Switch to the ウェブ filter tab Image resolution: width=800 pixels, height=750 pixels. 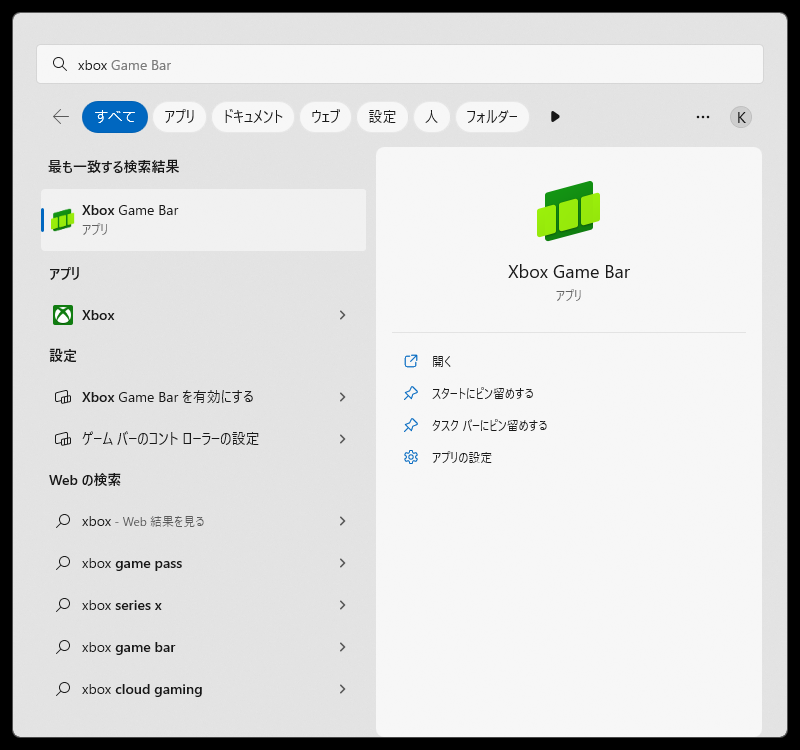tap(326, 117)
